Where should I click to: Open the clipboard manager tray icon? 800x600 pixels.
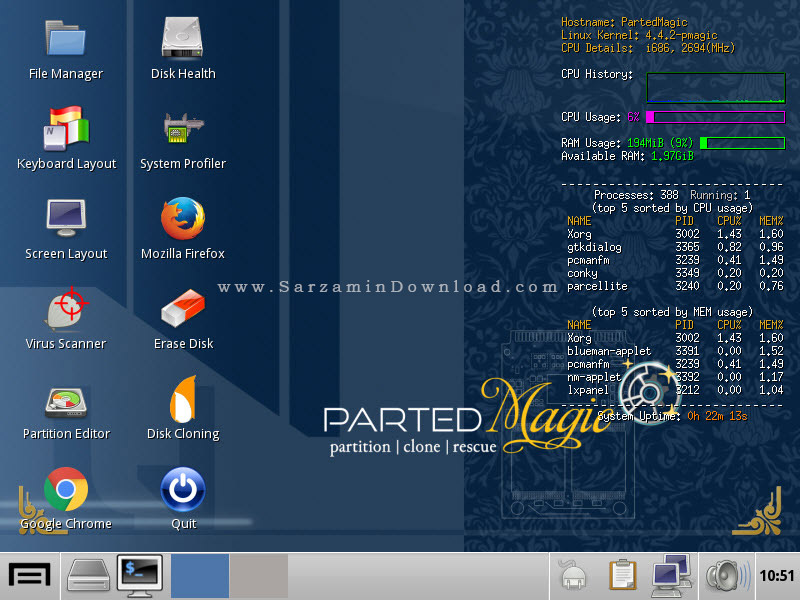point(622,576)
